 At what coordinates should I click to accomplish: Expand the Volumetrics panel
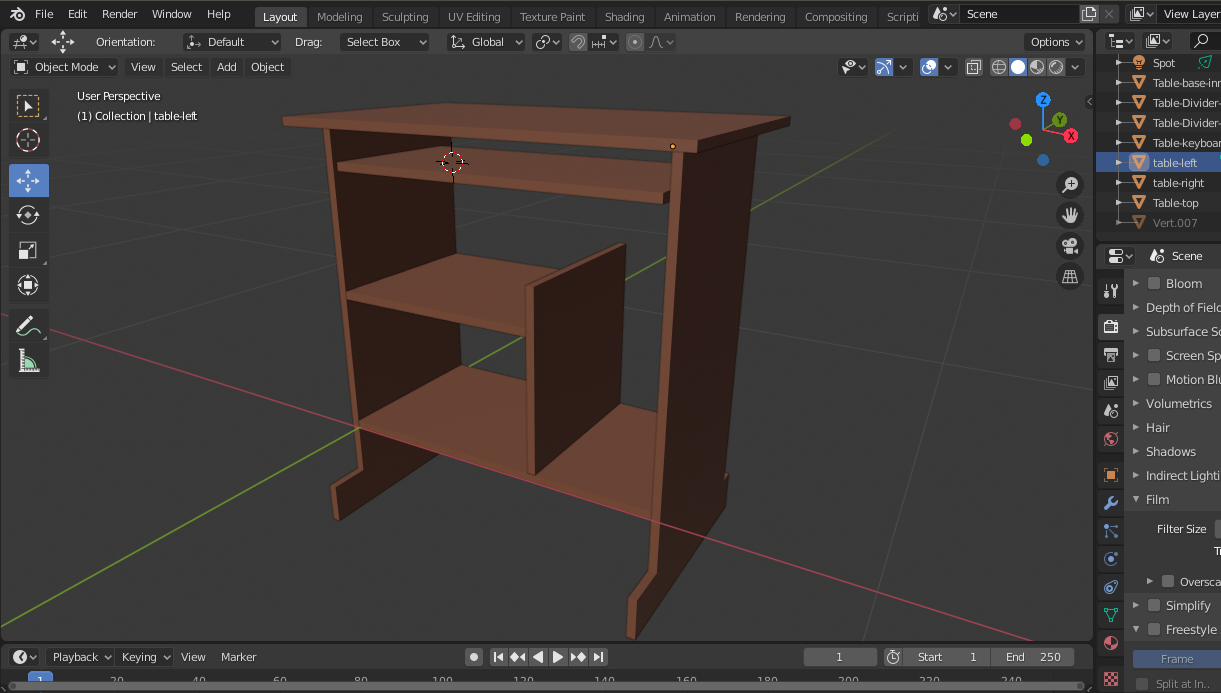[x=1178, y=403]
